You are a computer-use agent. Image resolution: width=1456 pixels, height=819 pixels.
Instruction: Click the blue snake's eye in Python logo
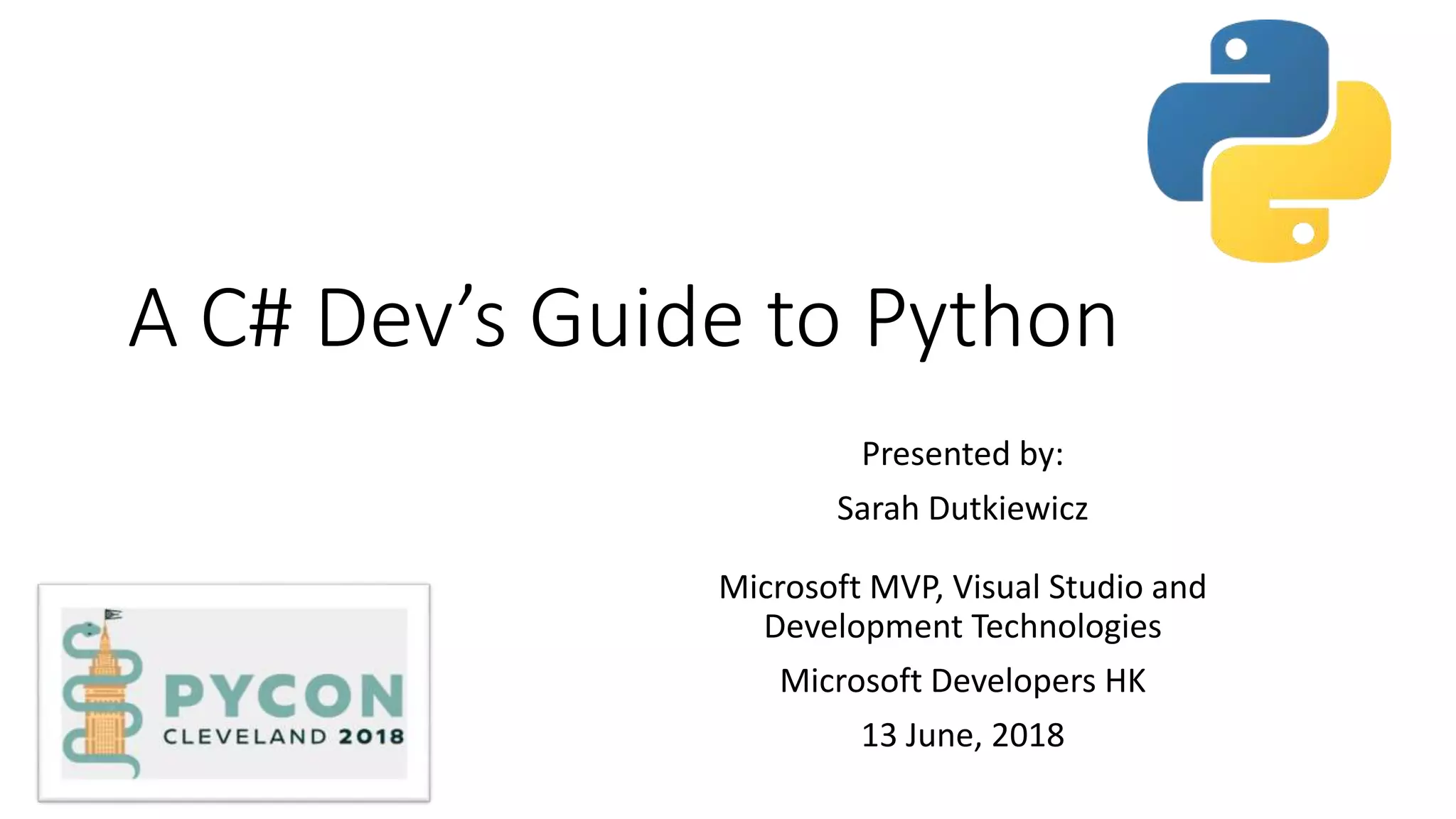[x=1236, y=49]
